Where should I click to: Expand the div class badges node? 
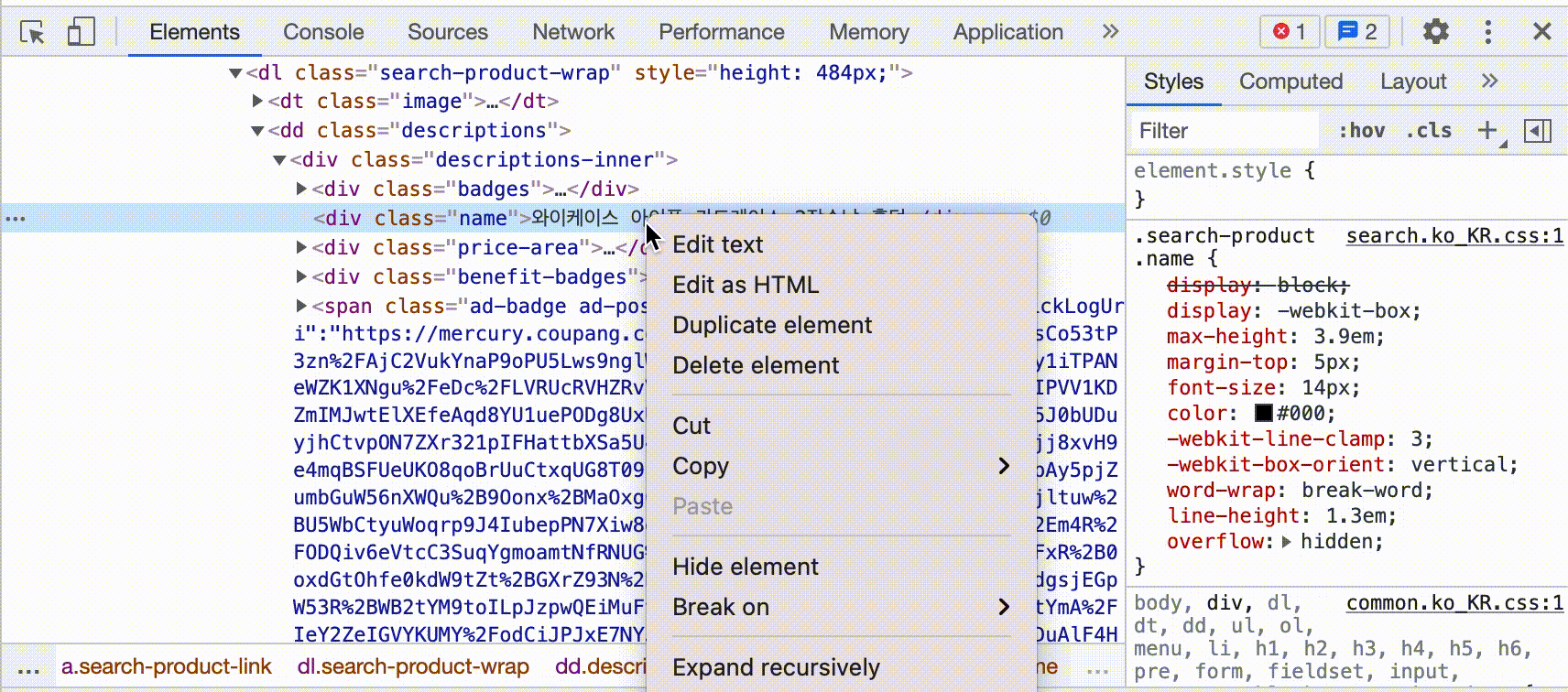pos(302,189)
